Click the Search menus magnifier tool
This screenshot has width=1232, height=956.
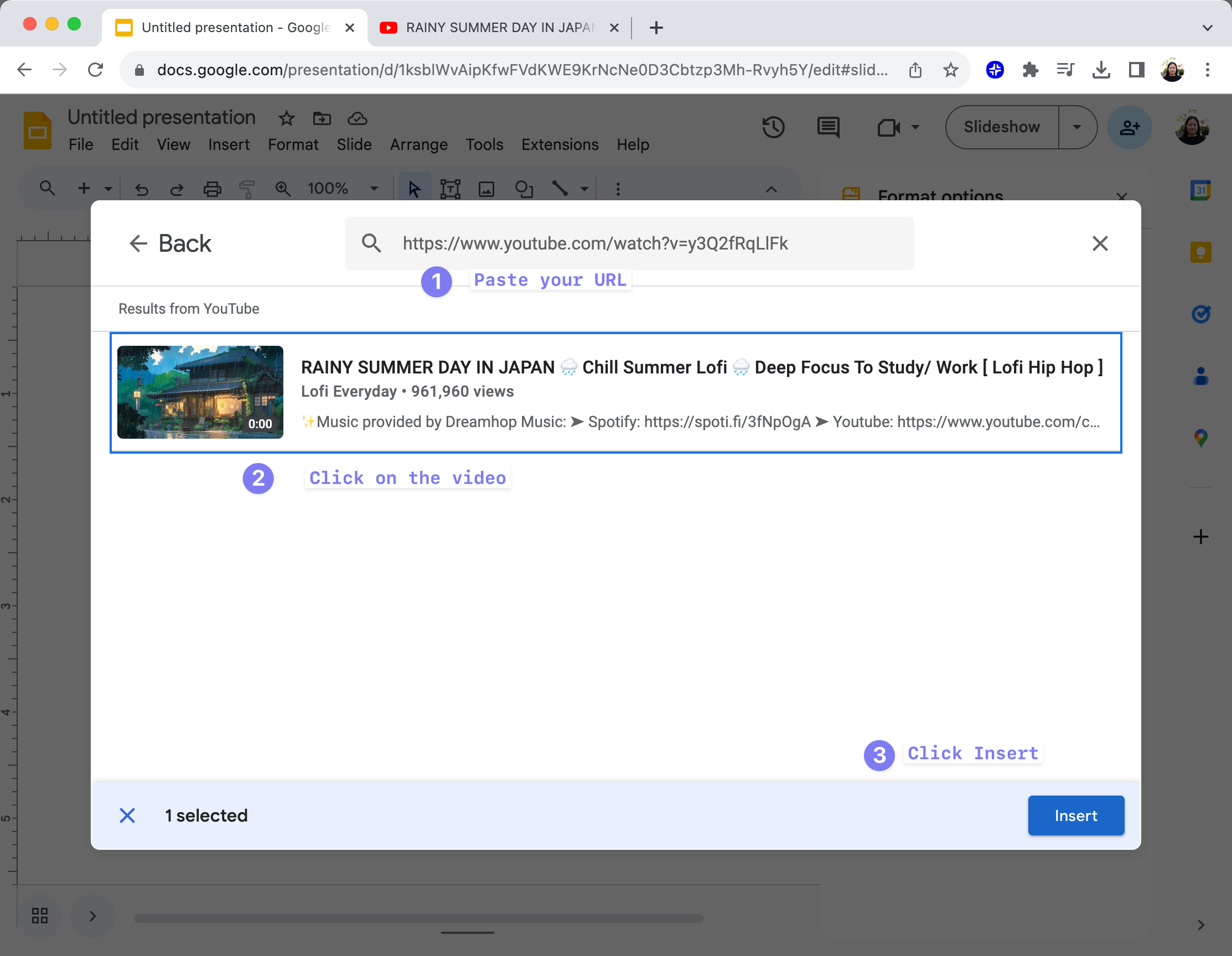[48, 189]
